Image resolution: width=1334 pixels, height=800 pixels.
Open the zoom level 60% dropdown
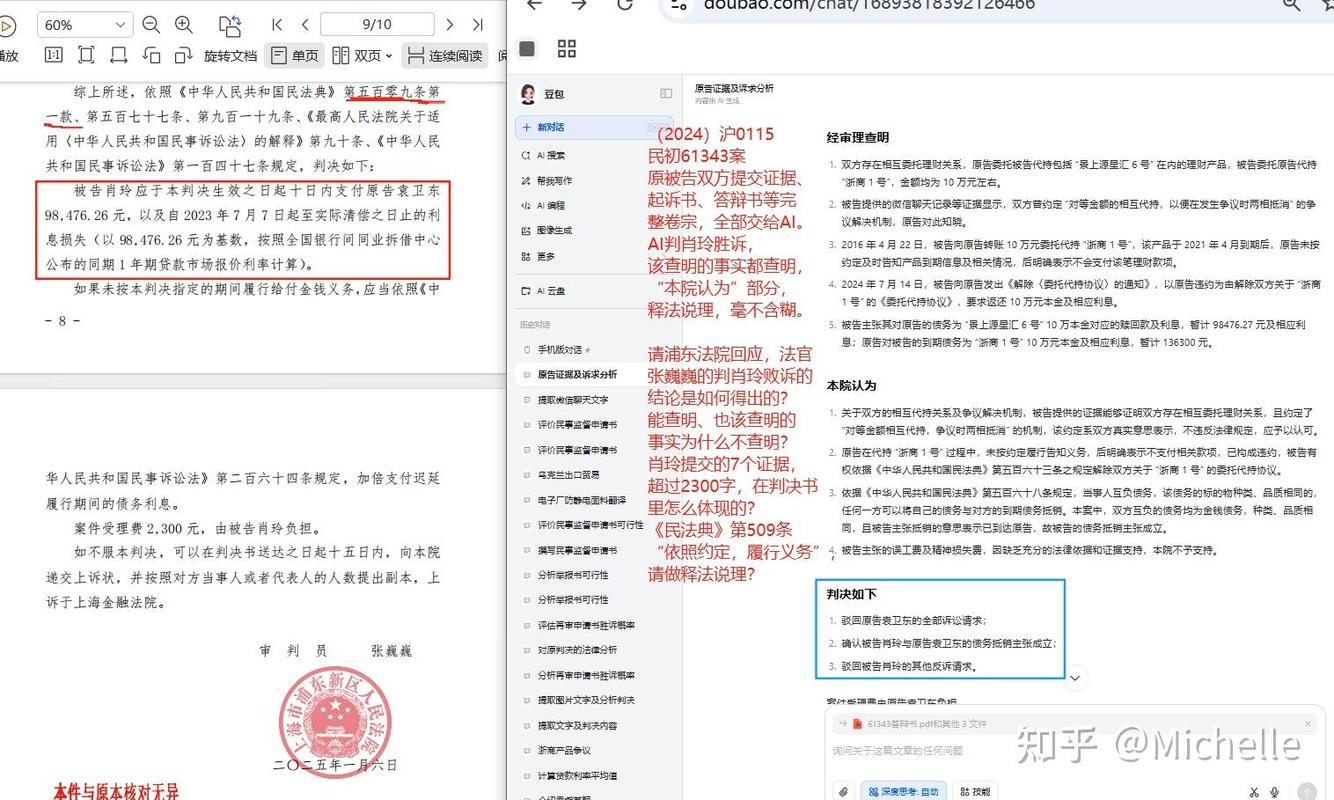click(85, 25)
